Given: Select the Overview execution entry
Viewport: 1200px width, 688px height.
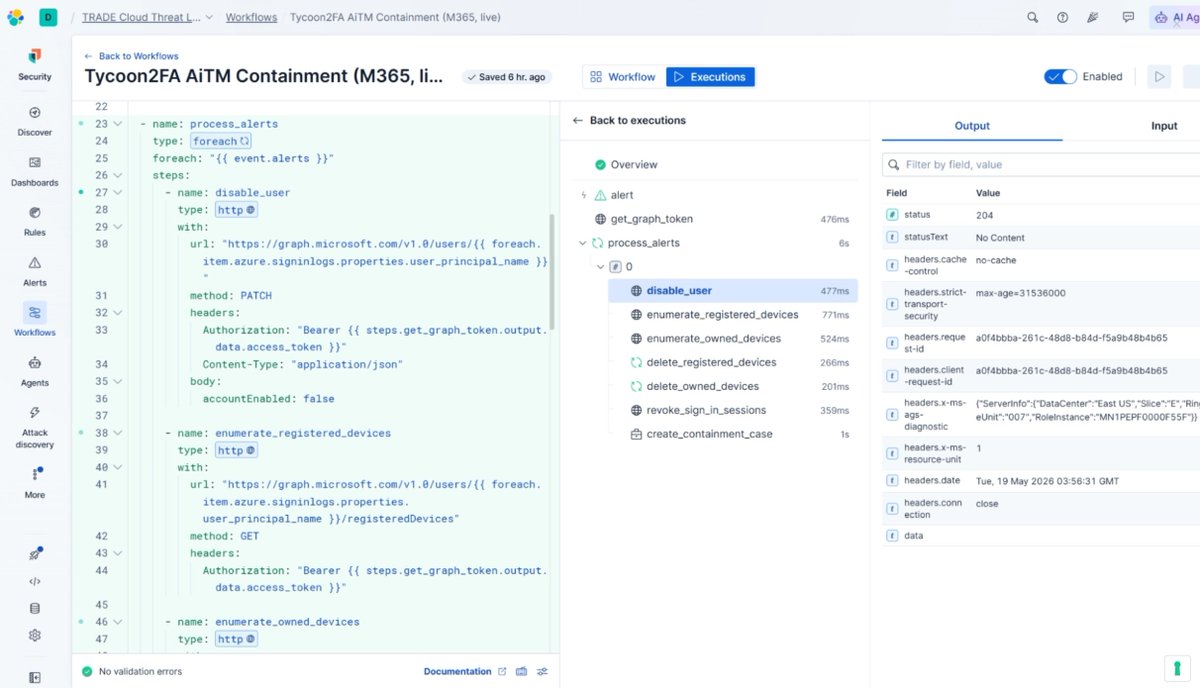Looking at the screenshot, I should coord(626,164).
